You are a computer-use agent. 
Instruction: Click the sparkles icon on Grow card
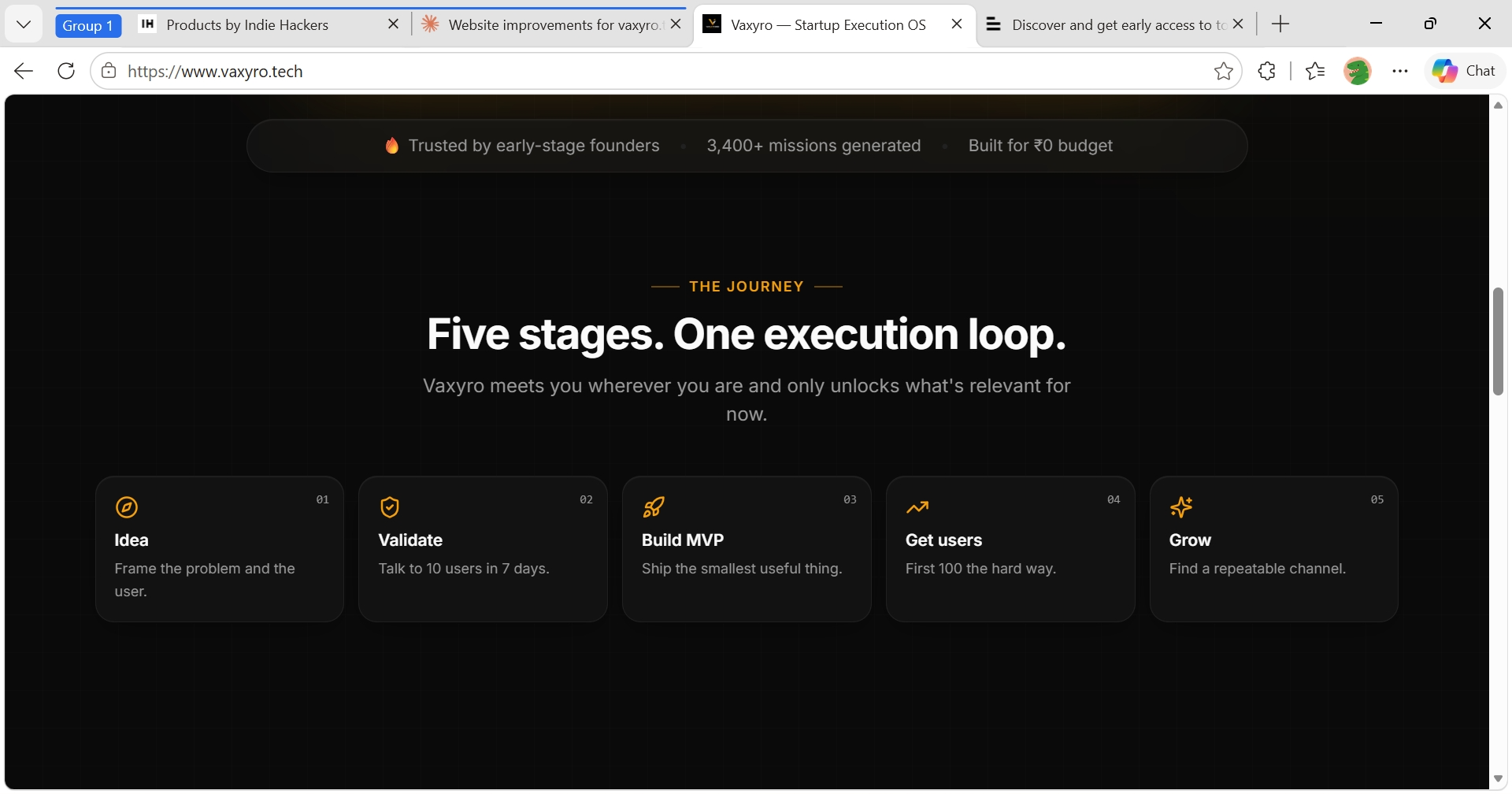[x=1181, y=507]
